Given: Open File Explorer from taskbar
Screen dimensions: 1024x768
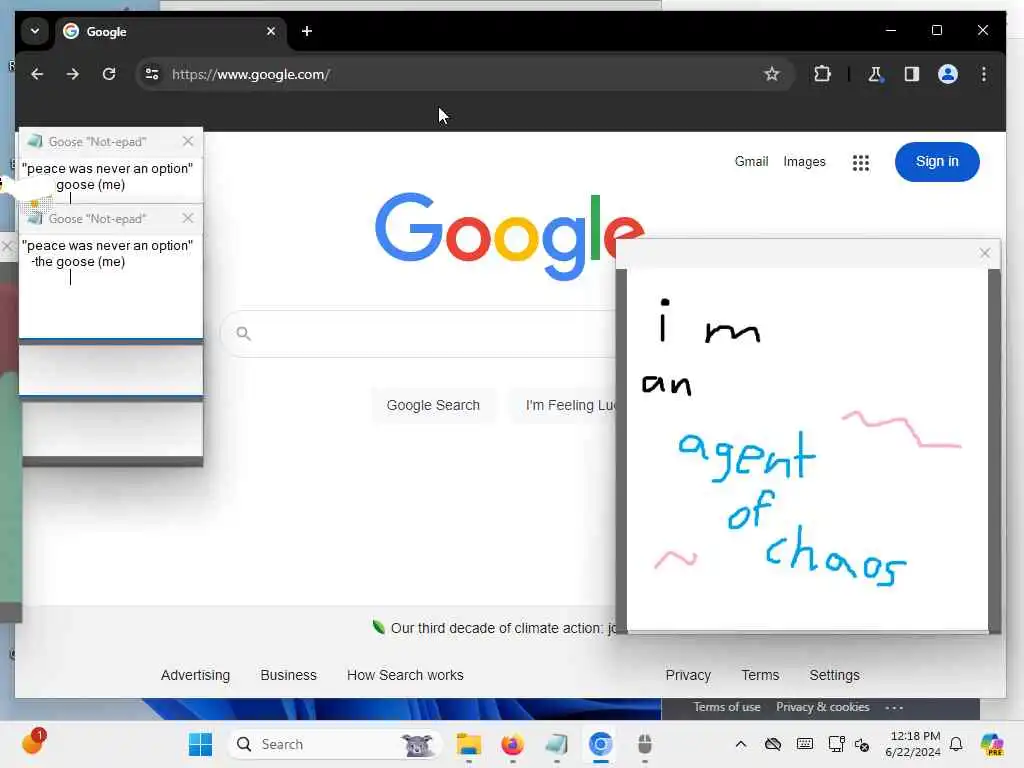Looking at the screenshot, I should pos(468,744).
